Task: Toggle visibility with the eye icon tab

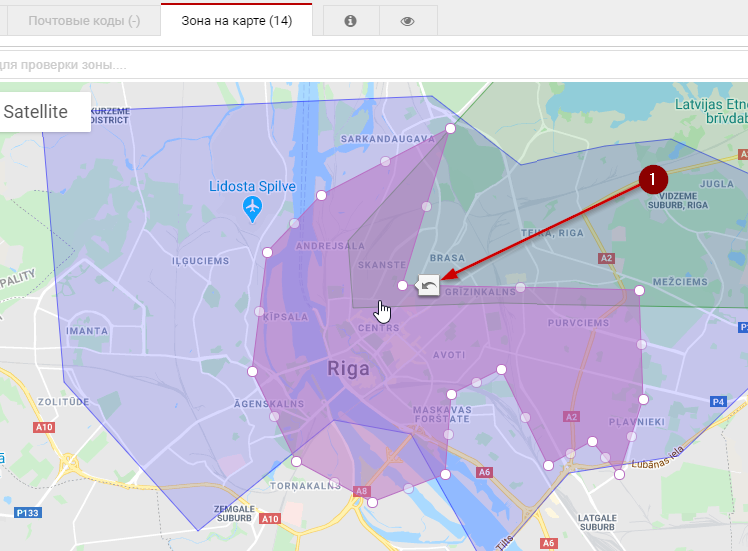Action: [407, 21]
